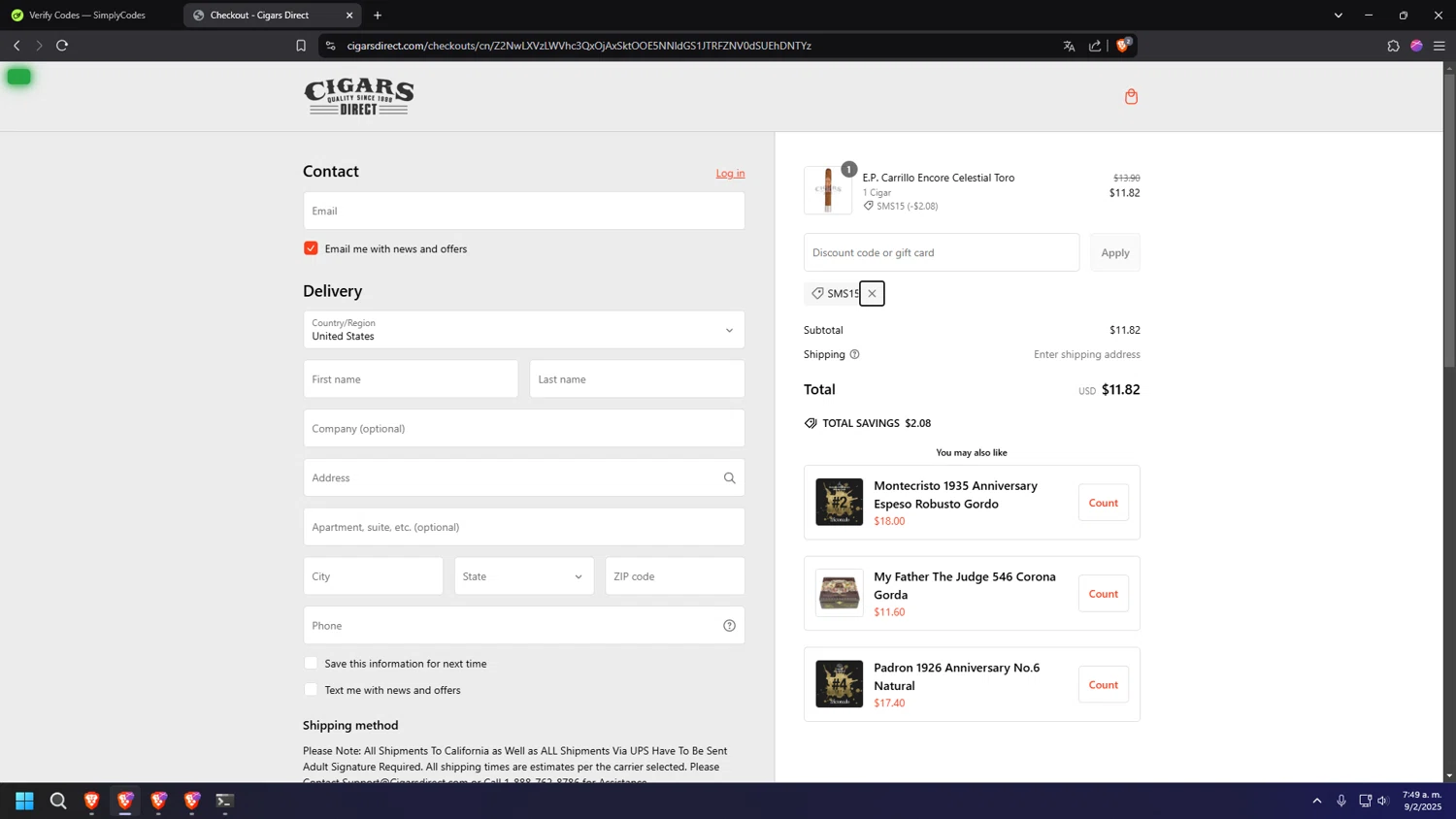1456x819 pixels.
Task: Focus the Last name field
Action: click(637, 379)
